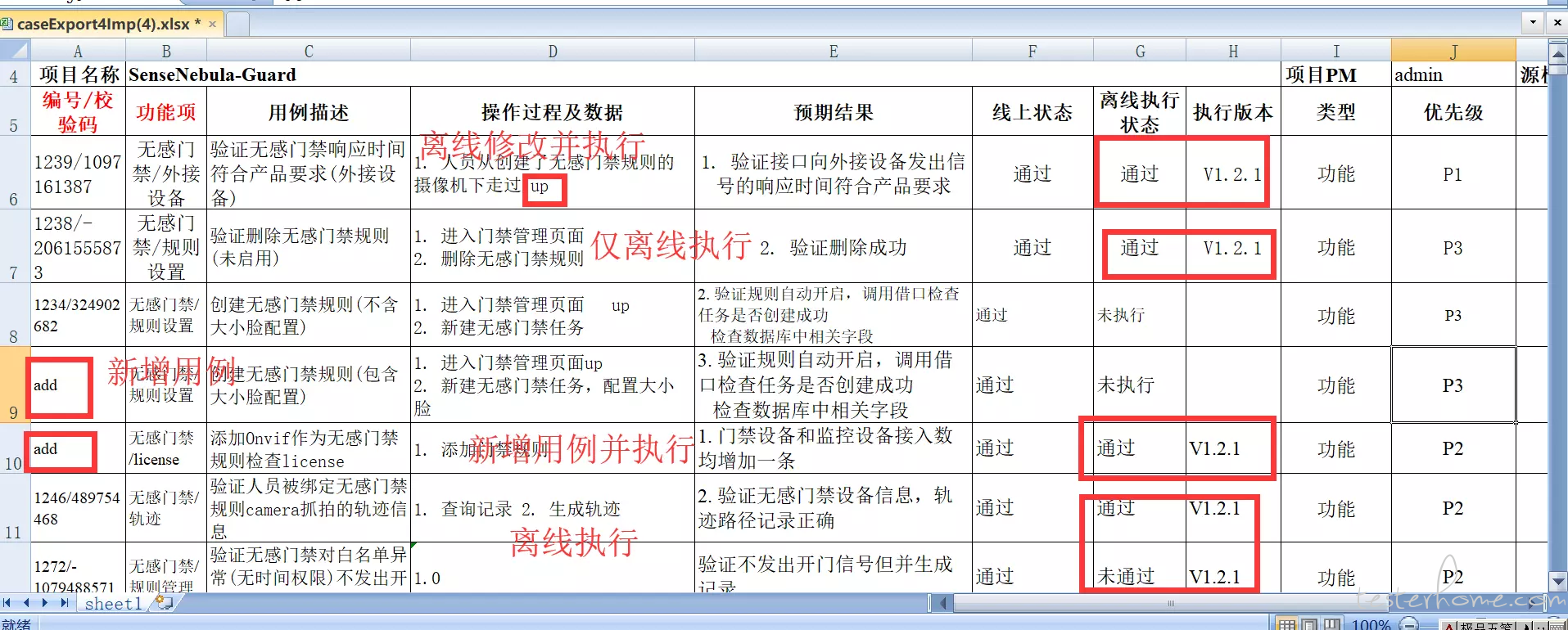Select the column D header
The width and height of the screenshot is (1568, 630).
553,51
